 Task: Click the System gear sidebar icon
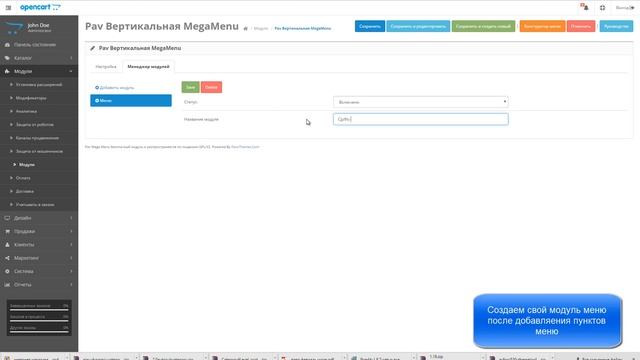[x=7, y=271]
